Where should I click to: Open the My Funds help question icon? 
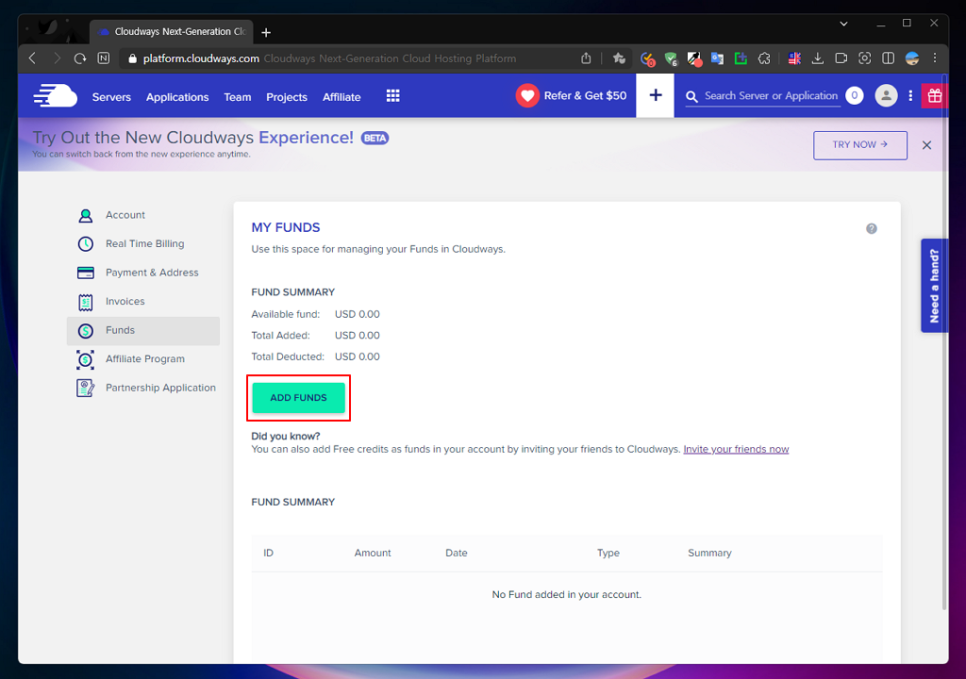tap(871, 229)
